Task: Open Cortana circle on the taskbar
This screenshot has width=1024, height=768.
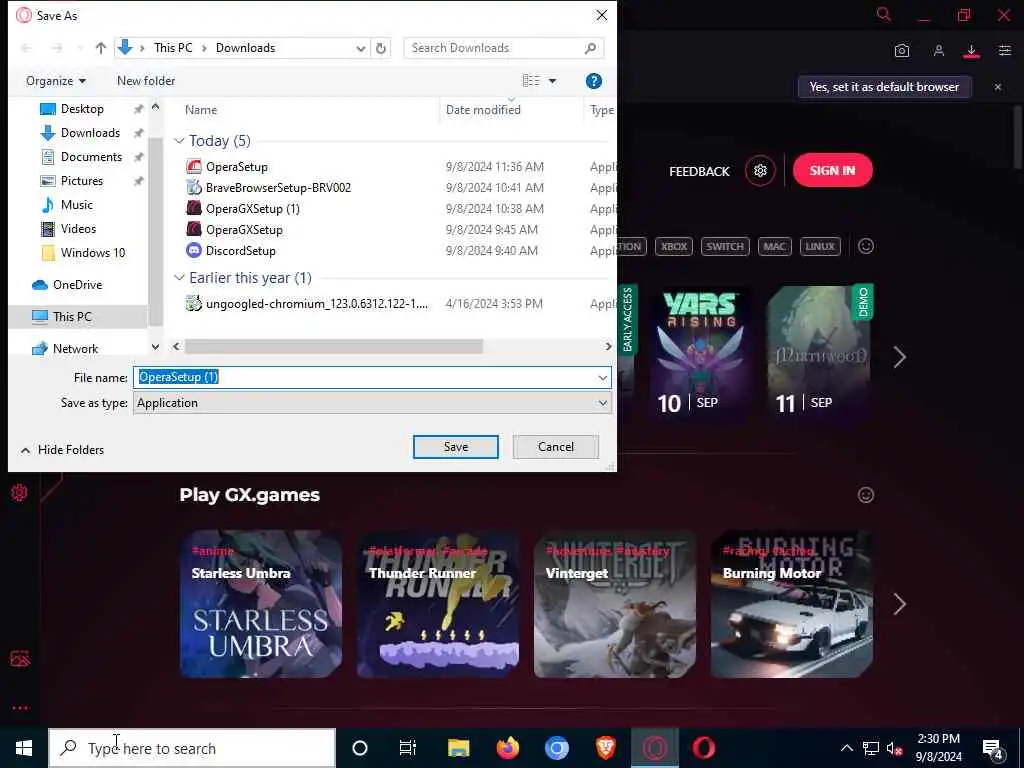Action: [360, 748]
